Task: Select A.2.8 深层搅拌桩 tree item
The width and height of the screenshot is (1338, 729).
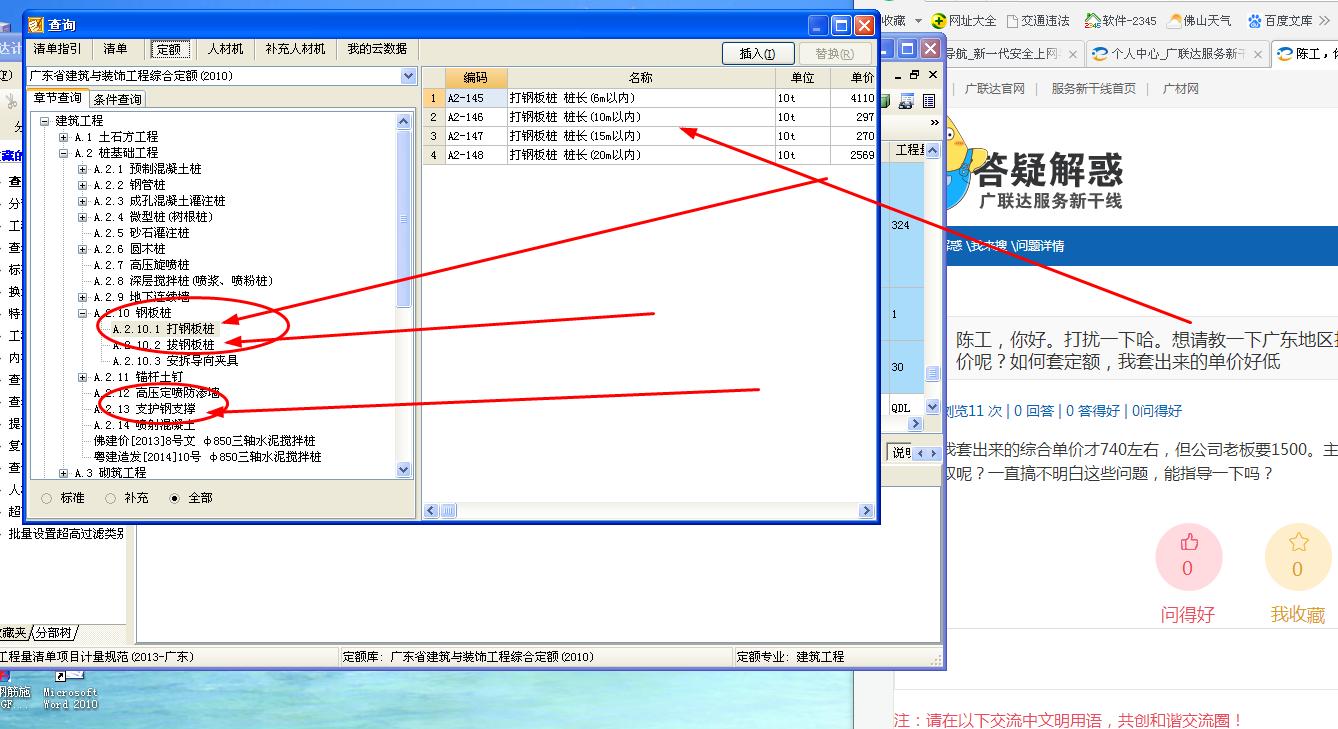Action: click(x=183, y=281)
